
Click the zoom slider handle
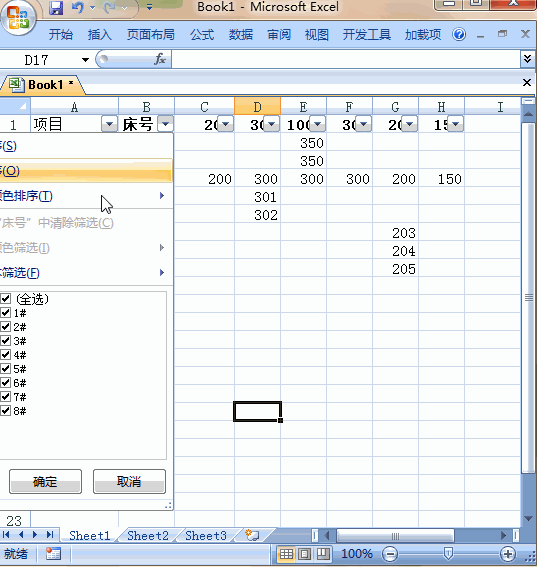coord(448,554)
